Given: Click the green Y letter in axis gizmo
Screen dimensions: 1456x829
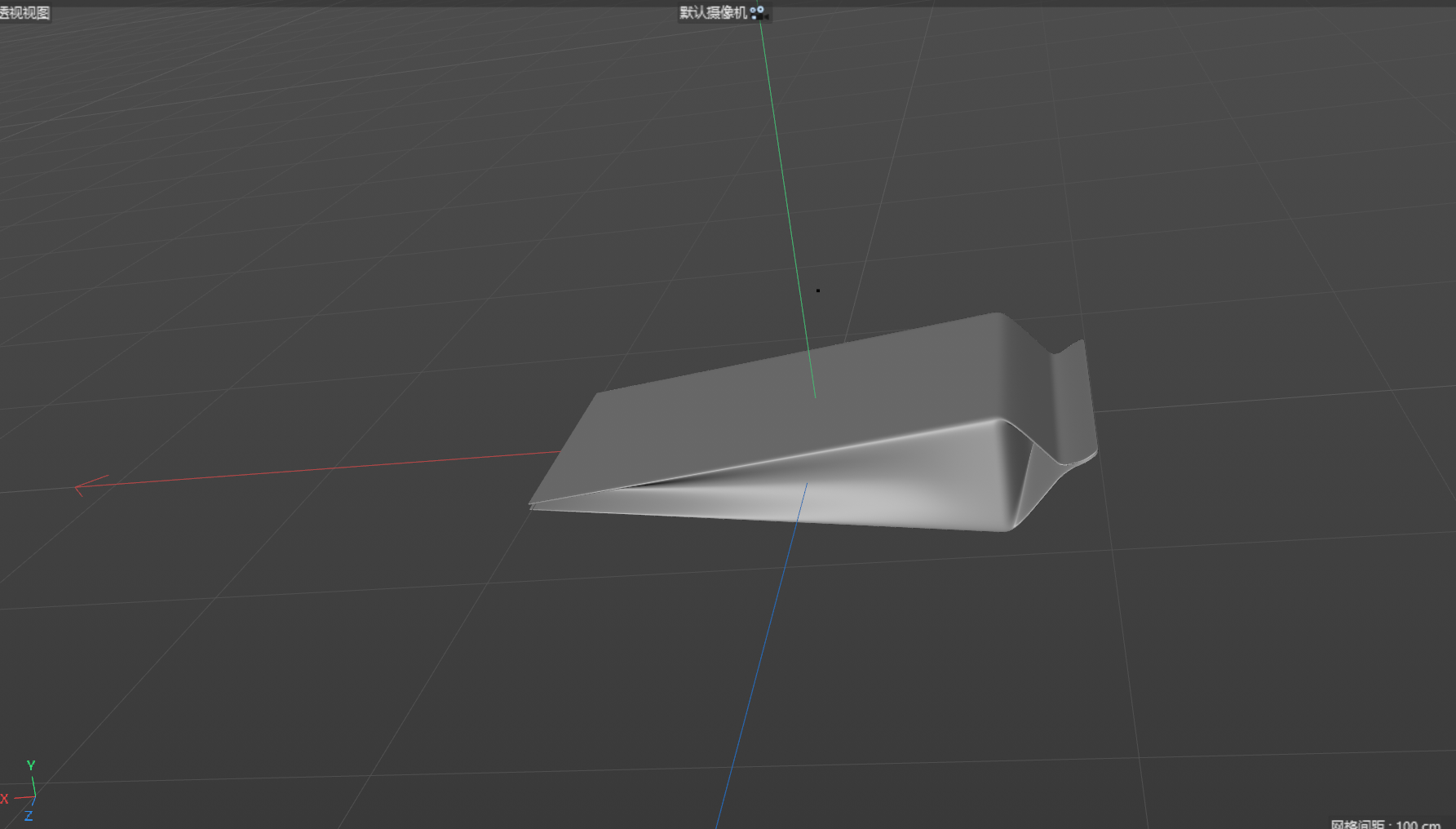Looking at the screenshot, I should click(x=31, y=765).
